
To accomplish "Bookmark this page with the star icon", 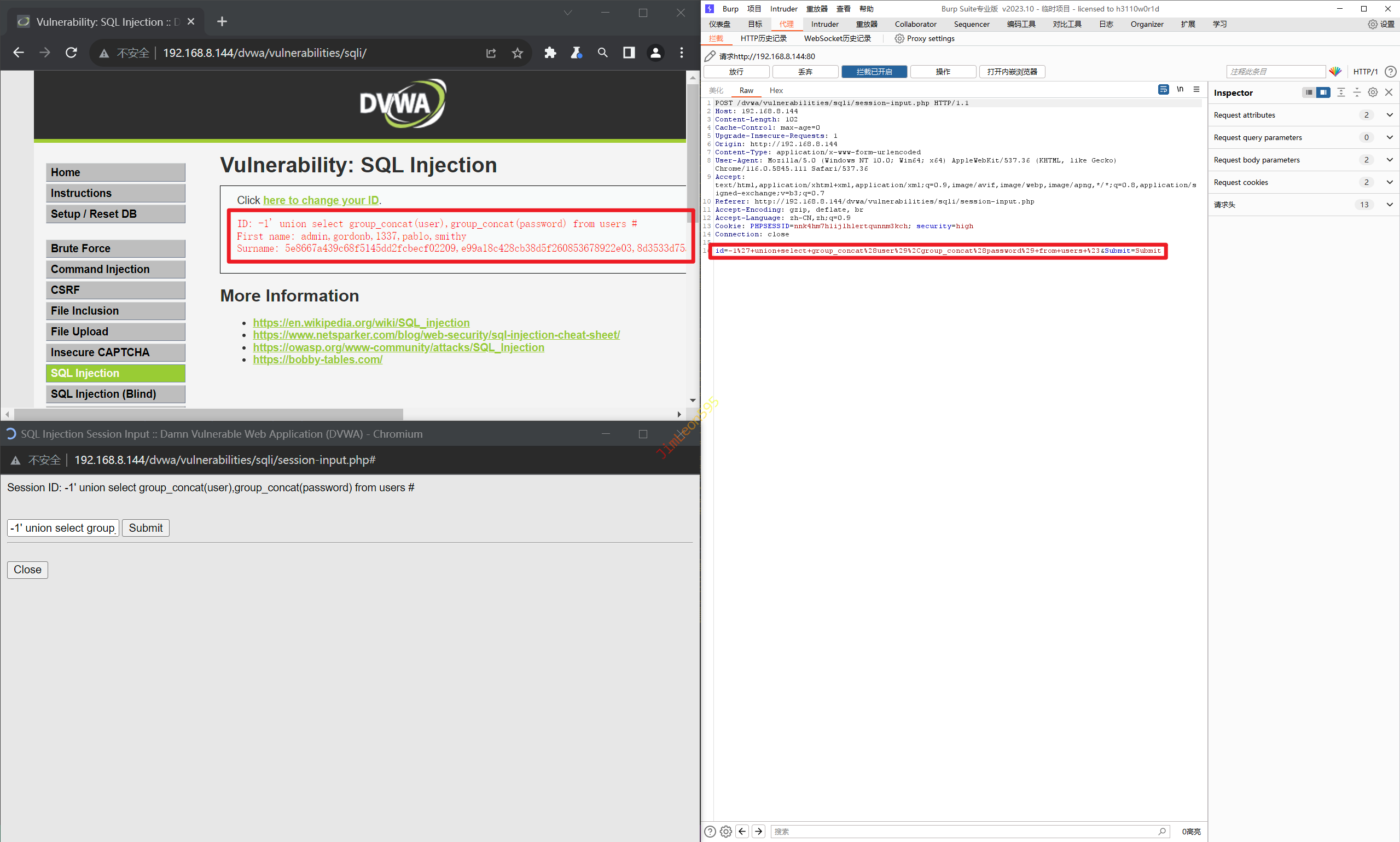I will tap(517, 53).
